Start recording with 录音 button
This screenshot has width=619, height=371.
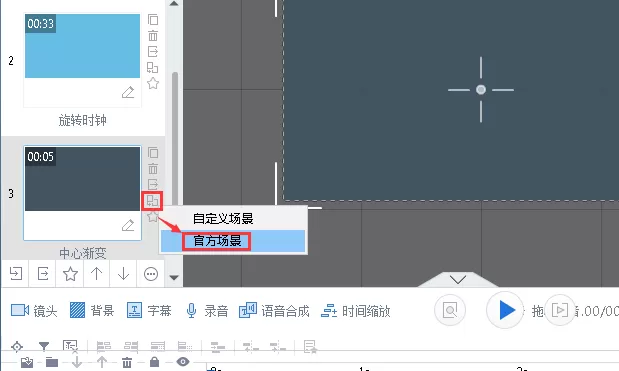click(207, 311)
